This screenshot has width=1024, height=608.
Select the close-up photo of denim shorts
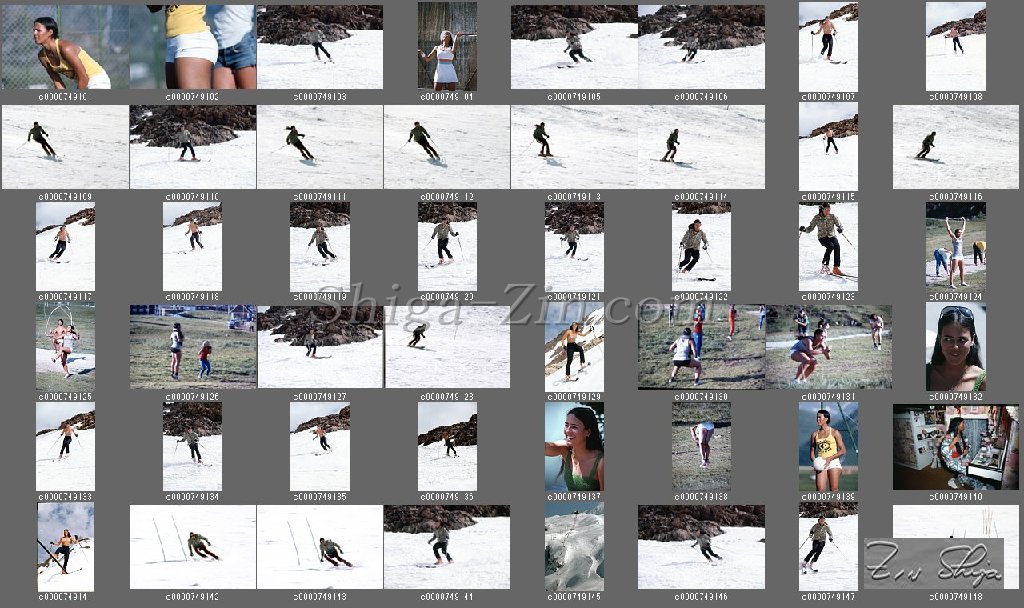[x=192, y=46]
